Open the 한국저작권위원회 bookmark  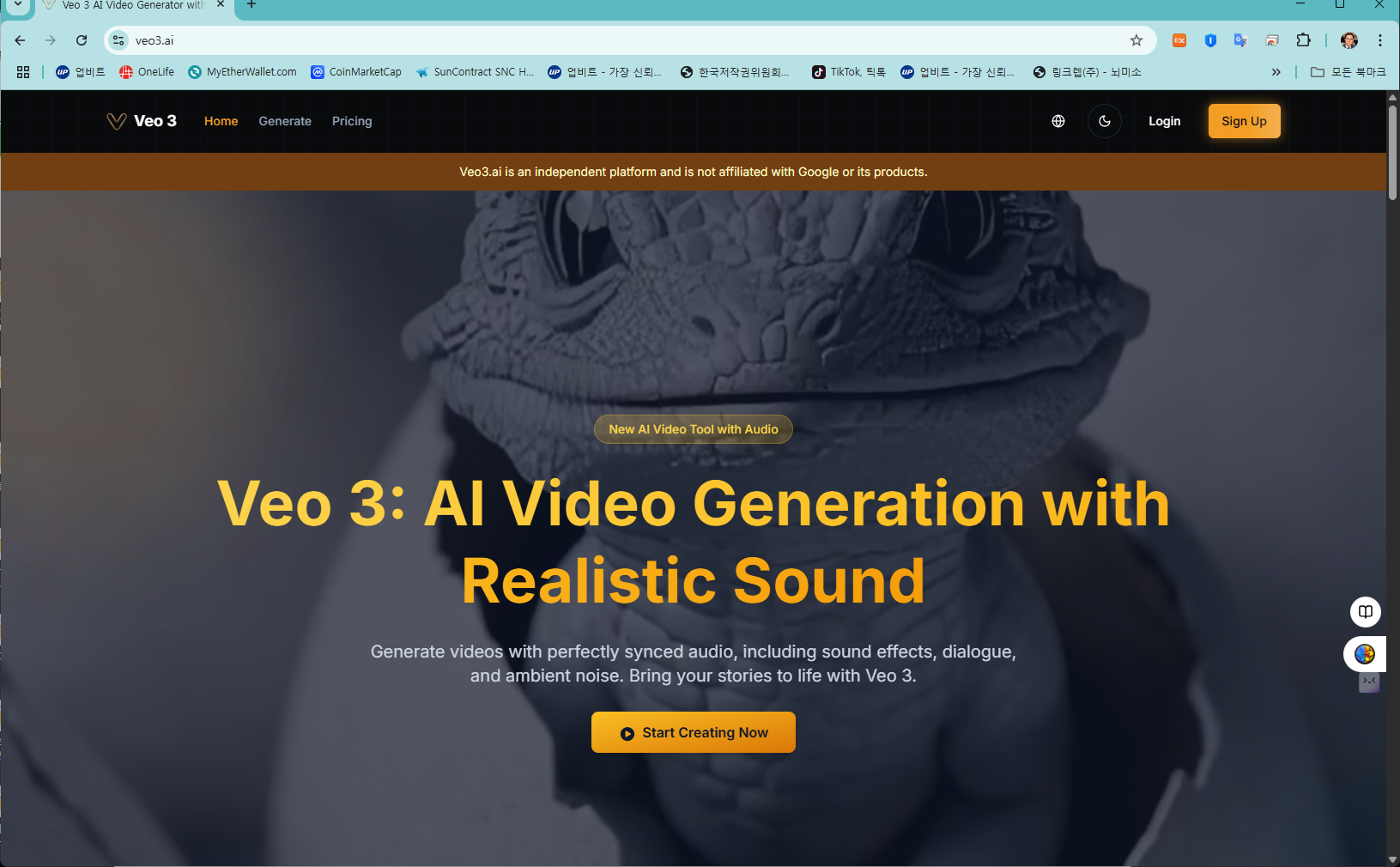coord(735,72)
